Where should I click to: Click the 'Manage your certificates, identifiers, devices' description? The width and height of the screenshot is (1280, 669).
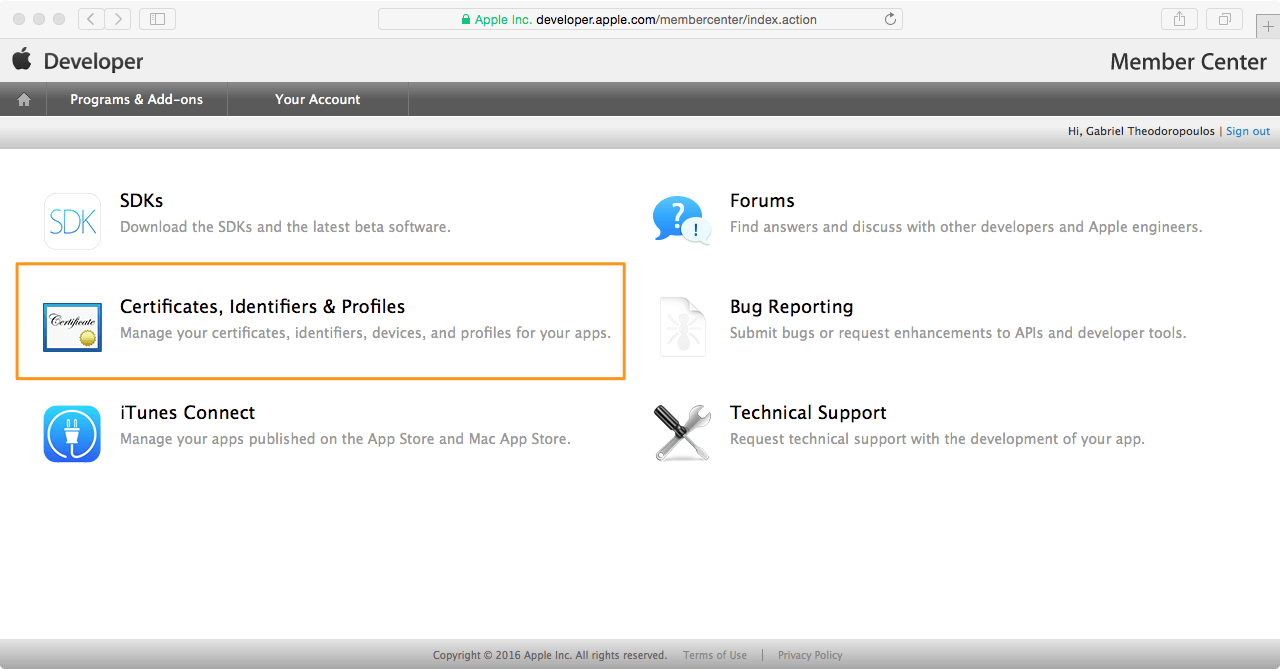[x=365, y=333]
